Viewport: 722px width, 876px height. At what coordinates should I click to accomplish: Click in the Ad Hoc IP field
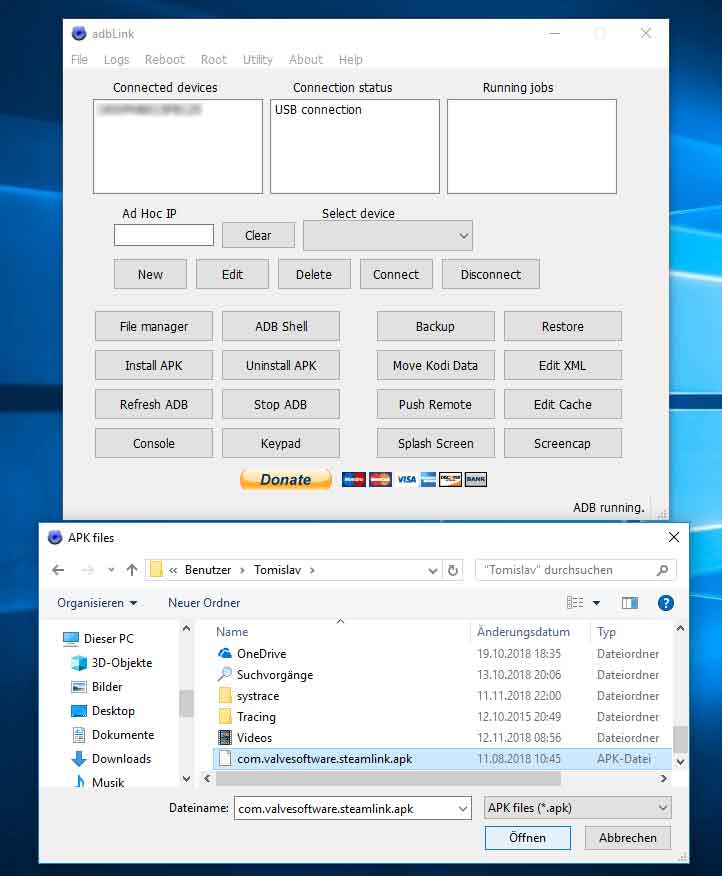click(164, 235)
